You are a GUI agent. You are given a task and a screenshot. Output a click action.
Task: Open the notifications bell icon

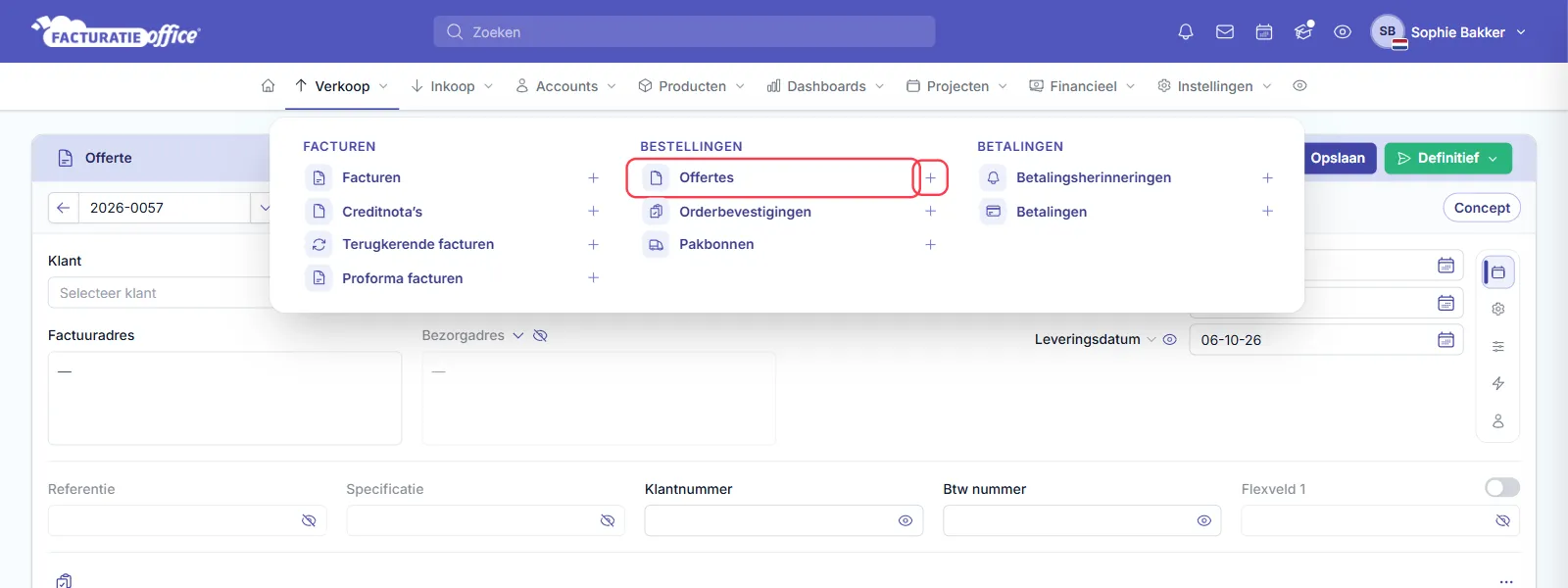pos(1186,31)
